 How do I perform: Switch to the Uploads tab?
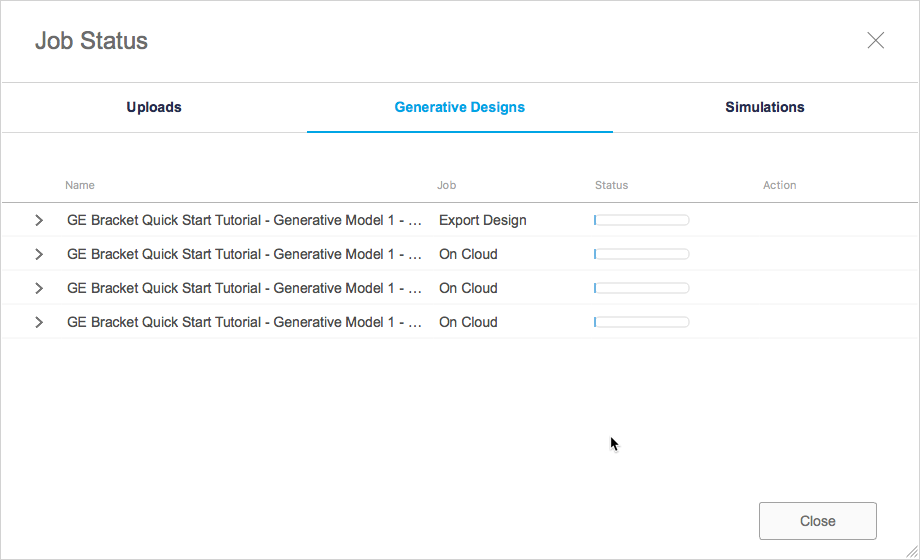154,107
